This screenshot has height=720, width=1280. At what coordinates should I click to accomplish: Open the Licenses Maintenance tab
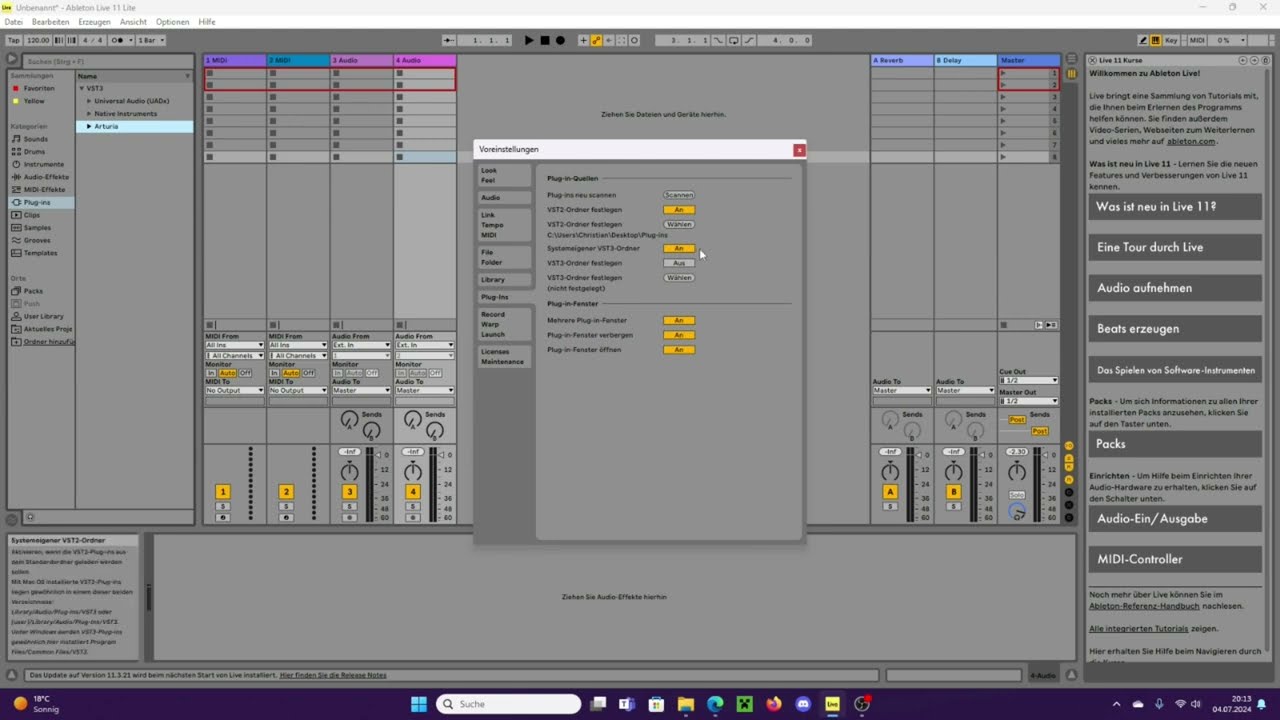tap(503, 357)
